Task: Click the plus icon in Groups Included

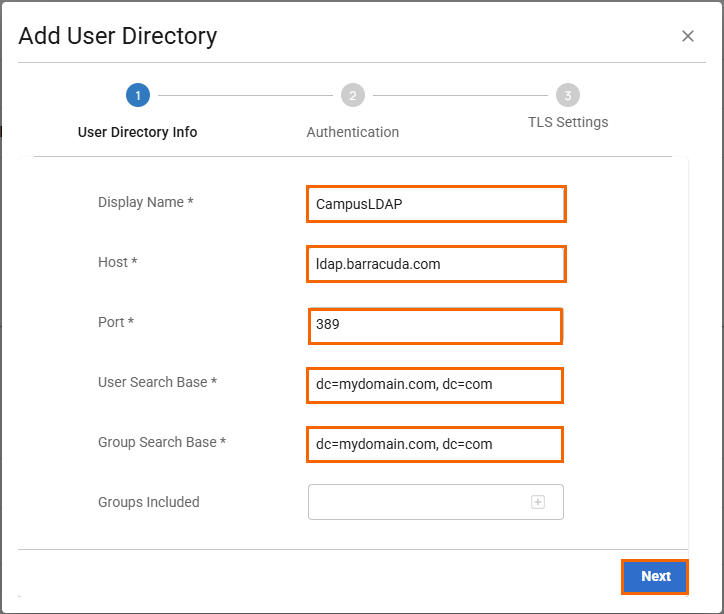Action: click(538, 502)
